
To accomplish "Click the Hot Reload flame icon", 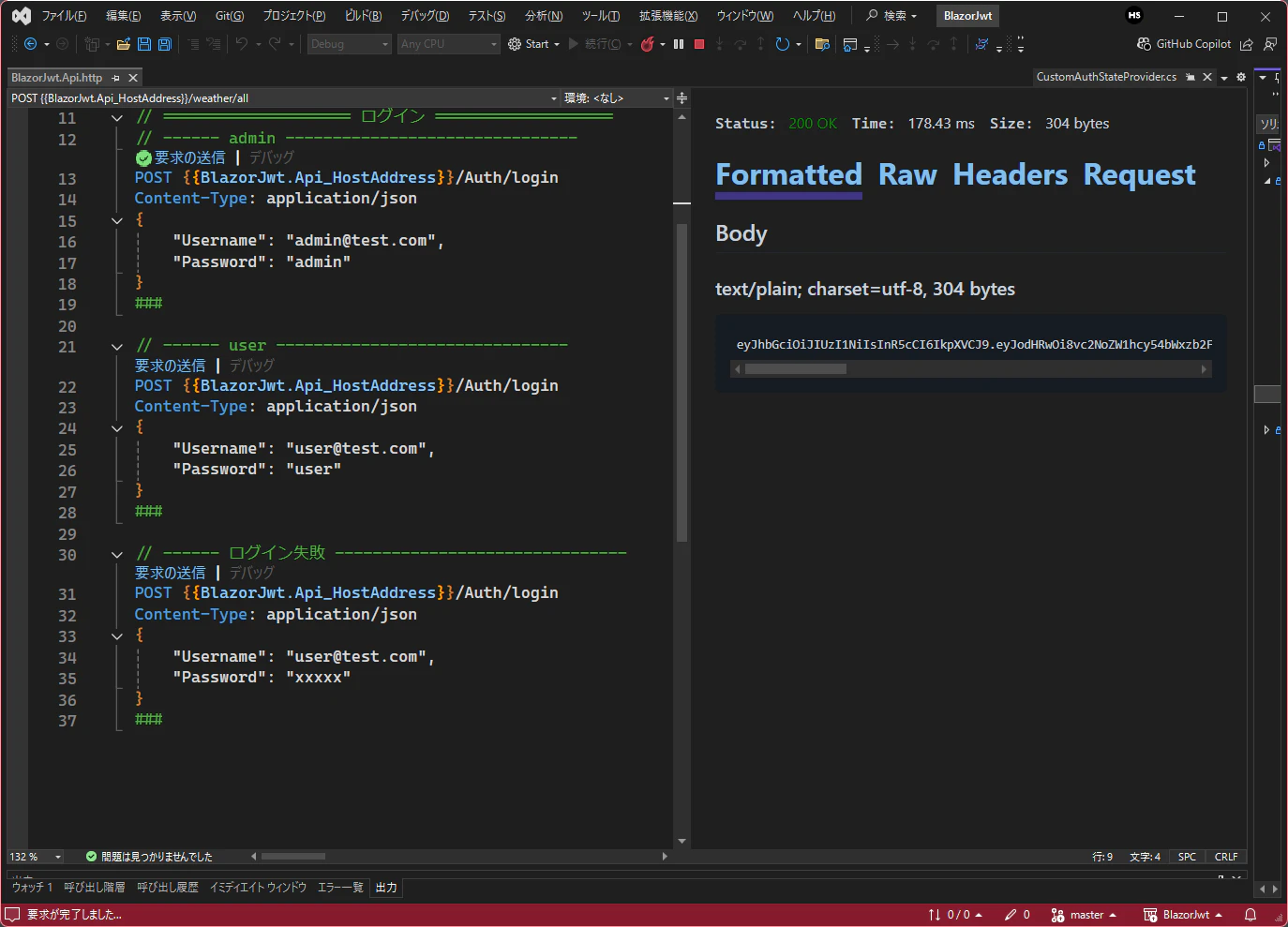I will (x=647, y=44).
